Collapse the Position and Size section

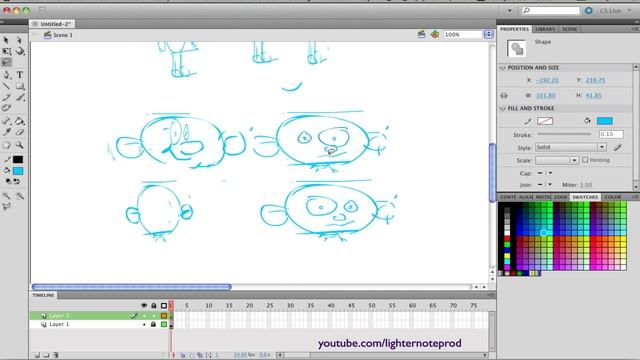pos(503,68)
